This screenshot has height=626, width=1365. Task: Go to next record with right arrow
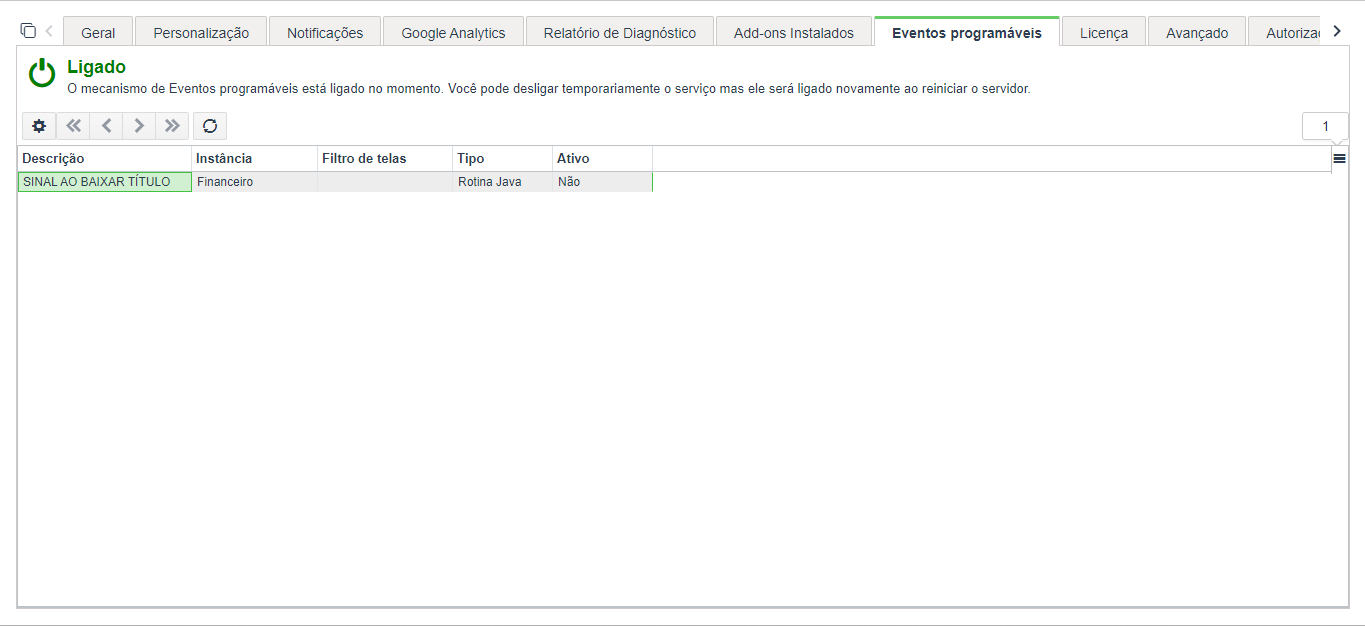click(x=139, y=126)
